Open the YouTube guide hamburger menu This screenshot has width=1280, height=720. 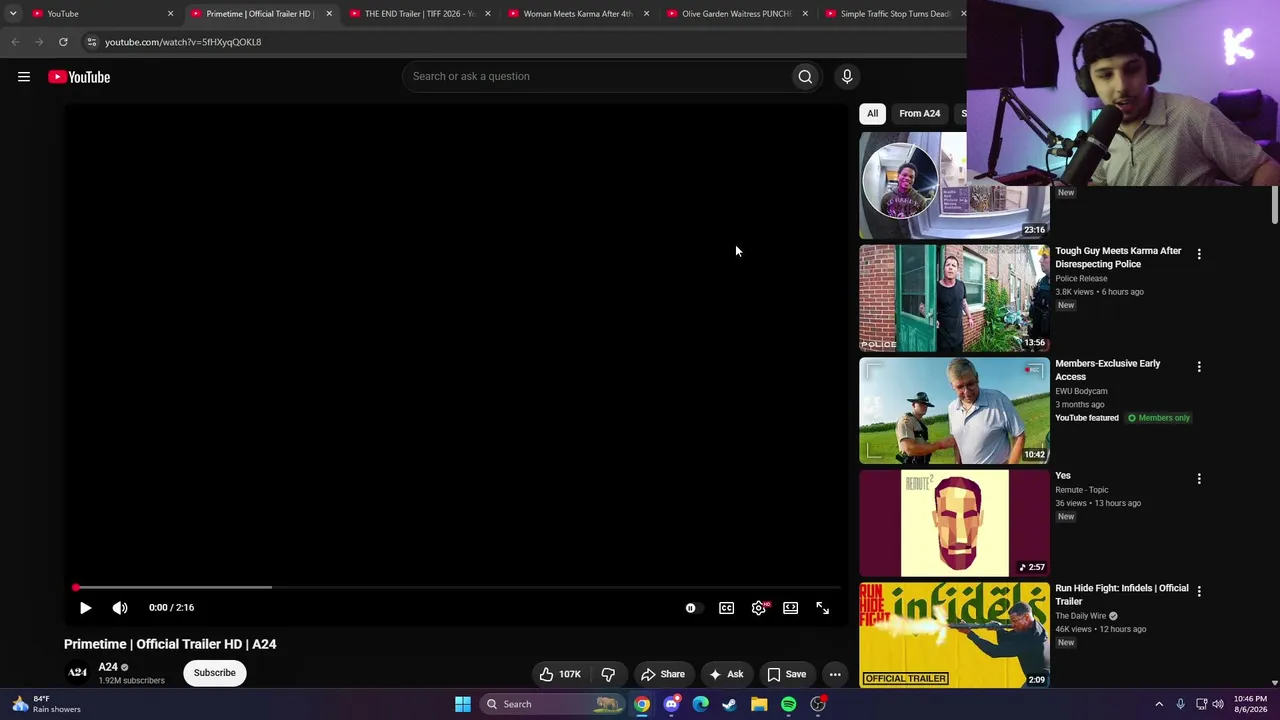pyautogui.click(x=24, y=77)
